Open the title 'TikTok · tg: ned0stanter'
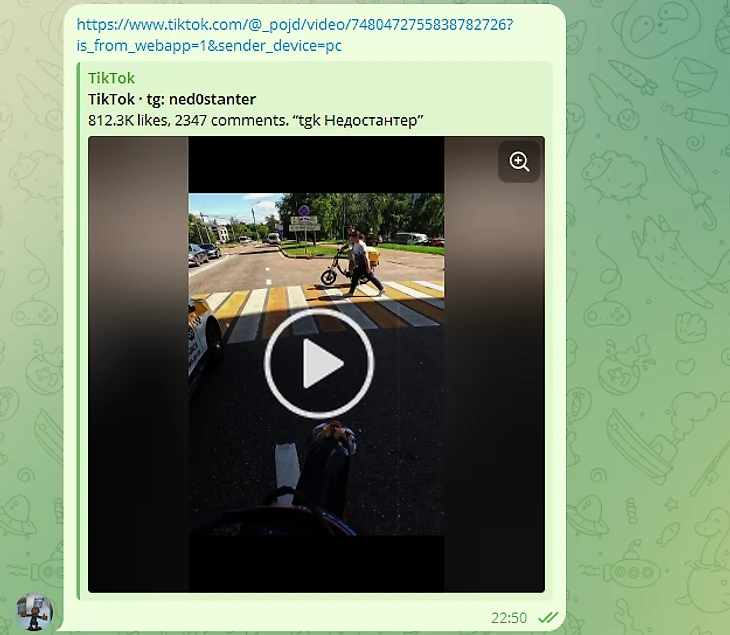Viewport: 730px width, 635px height. click(x=172, y=99)
